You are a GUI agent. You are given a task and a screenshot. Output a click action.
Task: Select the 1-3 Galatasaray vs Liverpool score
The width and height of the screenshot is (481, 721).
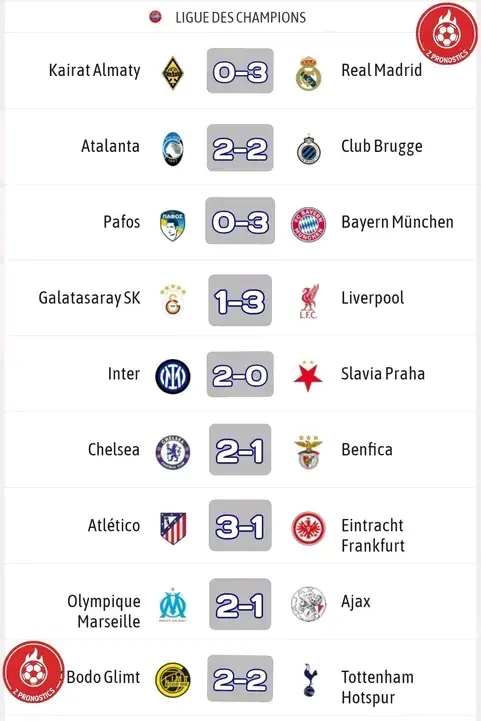[x=240, y=300]
